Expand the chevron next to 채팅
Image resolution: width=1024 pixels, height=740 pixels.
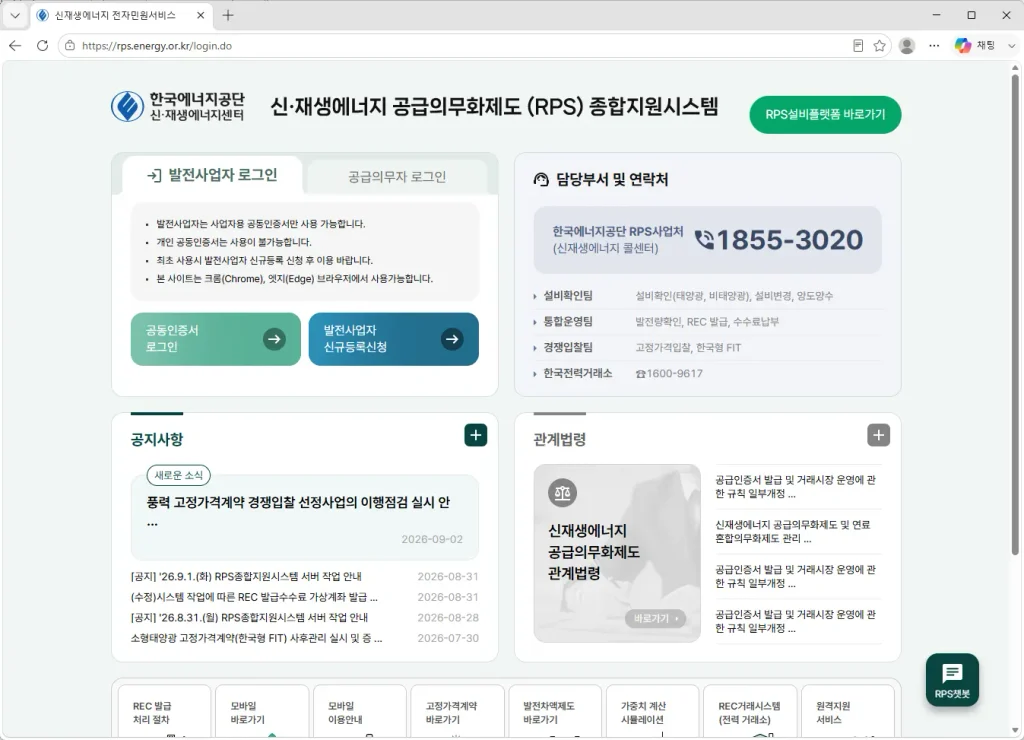pyautogui.click(x=1011, y=46)
